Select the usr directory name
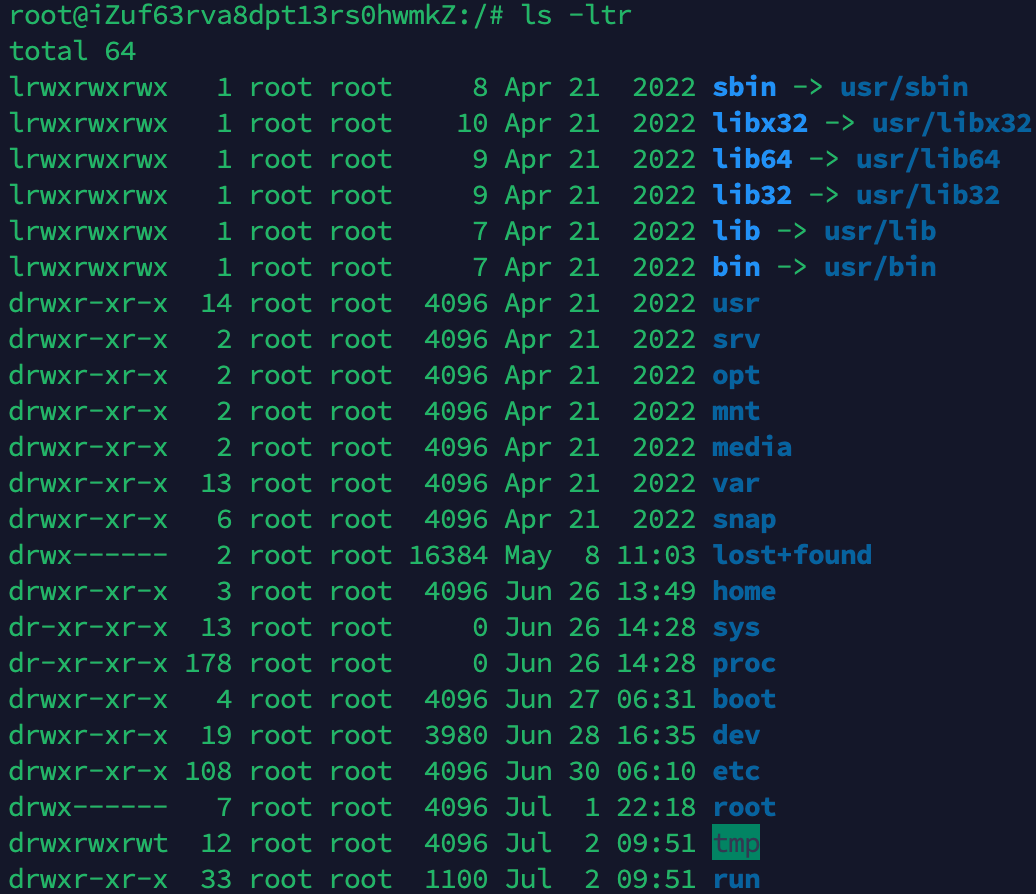 [736, 303]
